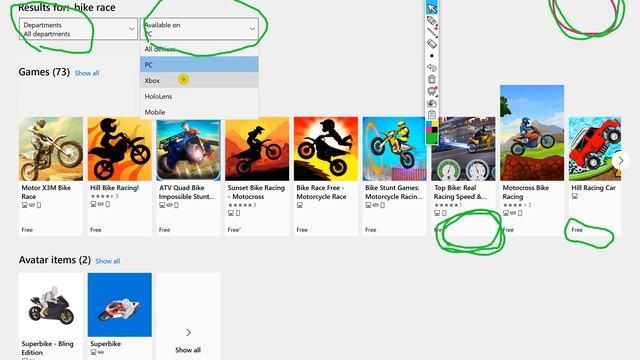Clear all annotations with the trash bin icon
Screen dimensions: 640x360
pyautogui.click(x=432, y=79)
